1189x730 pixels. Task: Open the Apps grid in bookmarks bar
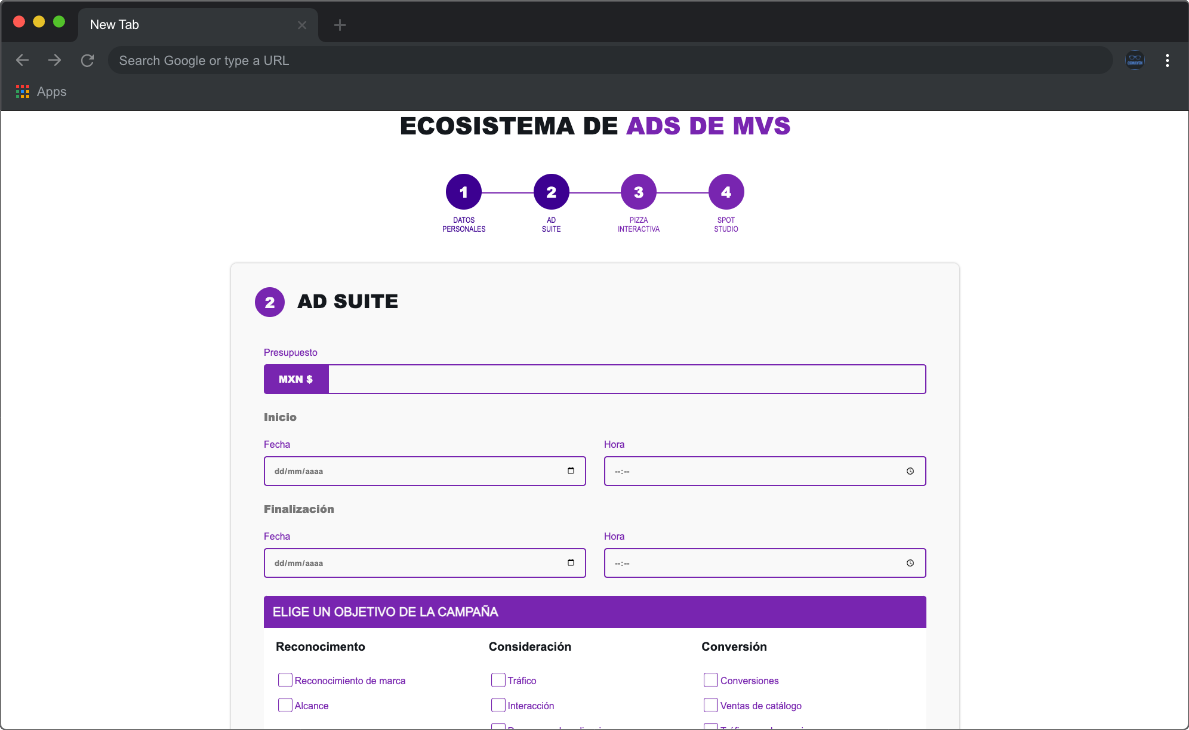(x=23, y=92)
